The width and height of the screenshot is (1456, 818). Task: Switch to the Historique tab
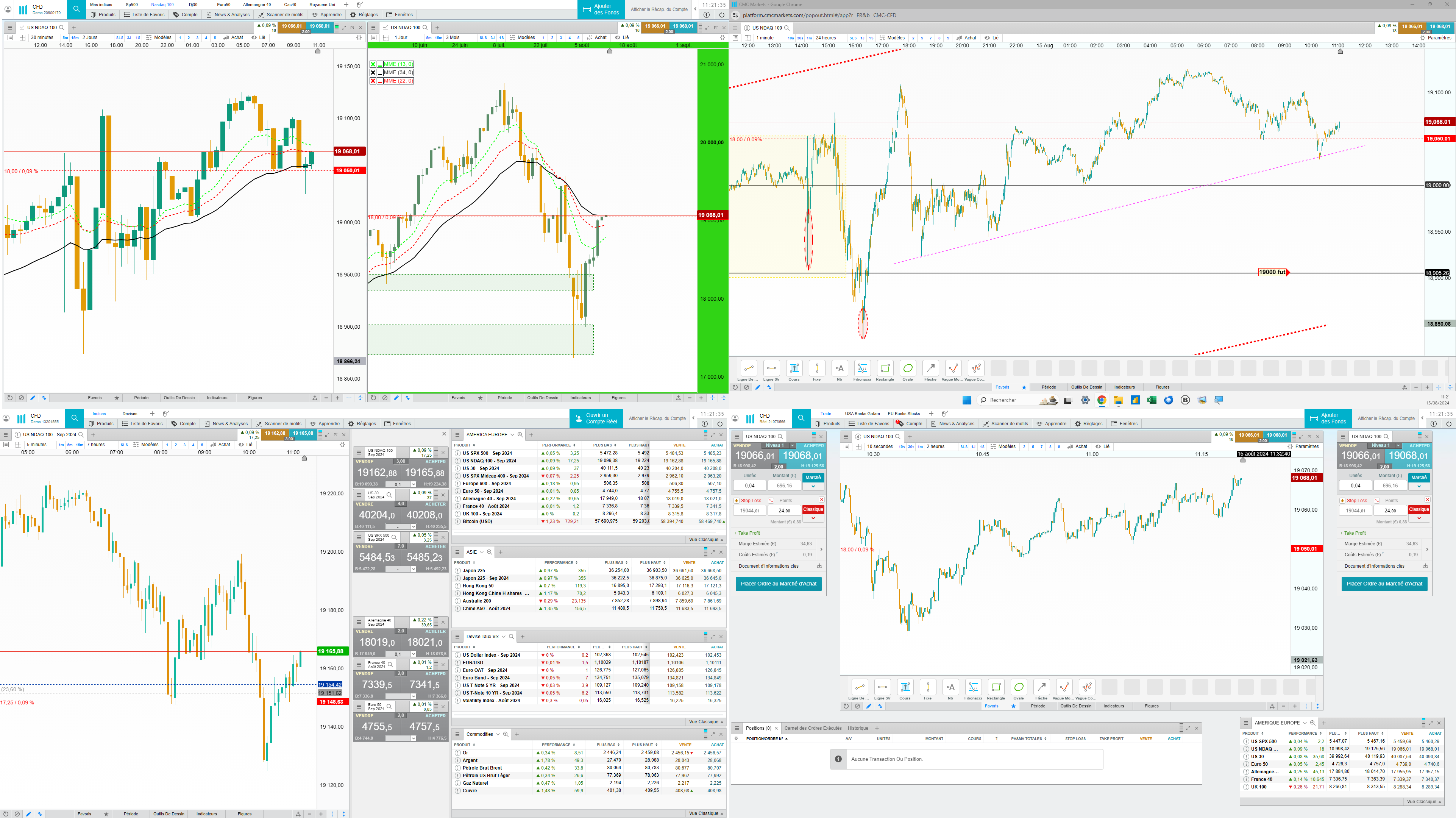857,728
